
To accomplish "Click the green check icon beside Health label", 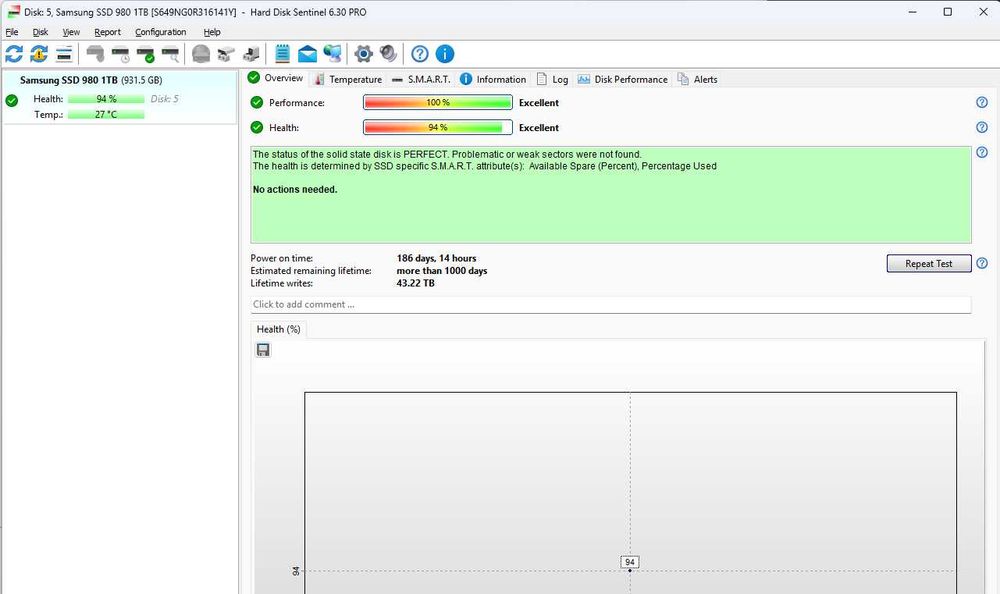I will 257,127.
